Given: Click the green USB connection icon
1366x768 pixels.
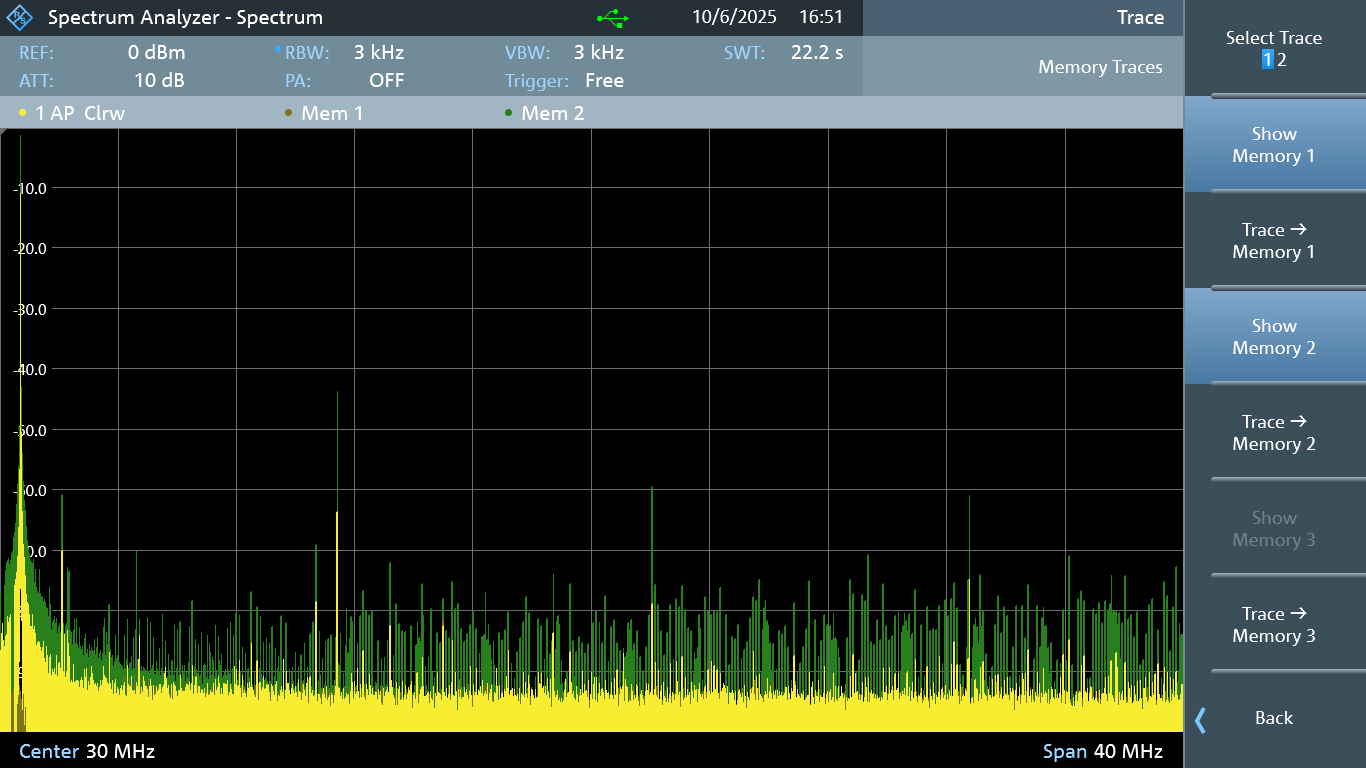Looking at the screenshot, I should [612, 18].
